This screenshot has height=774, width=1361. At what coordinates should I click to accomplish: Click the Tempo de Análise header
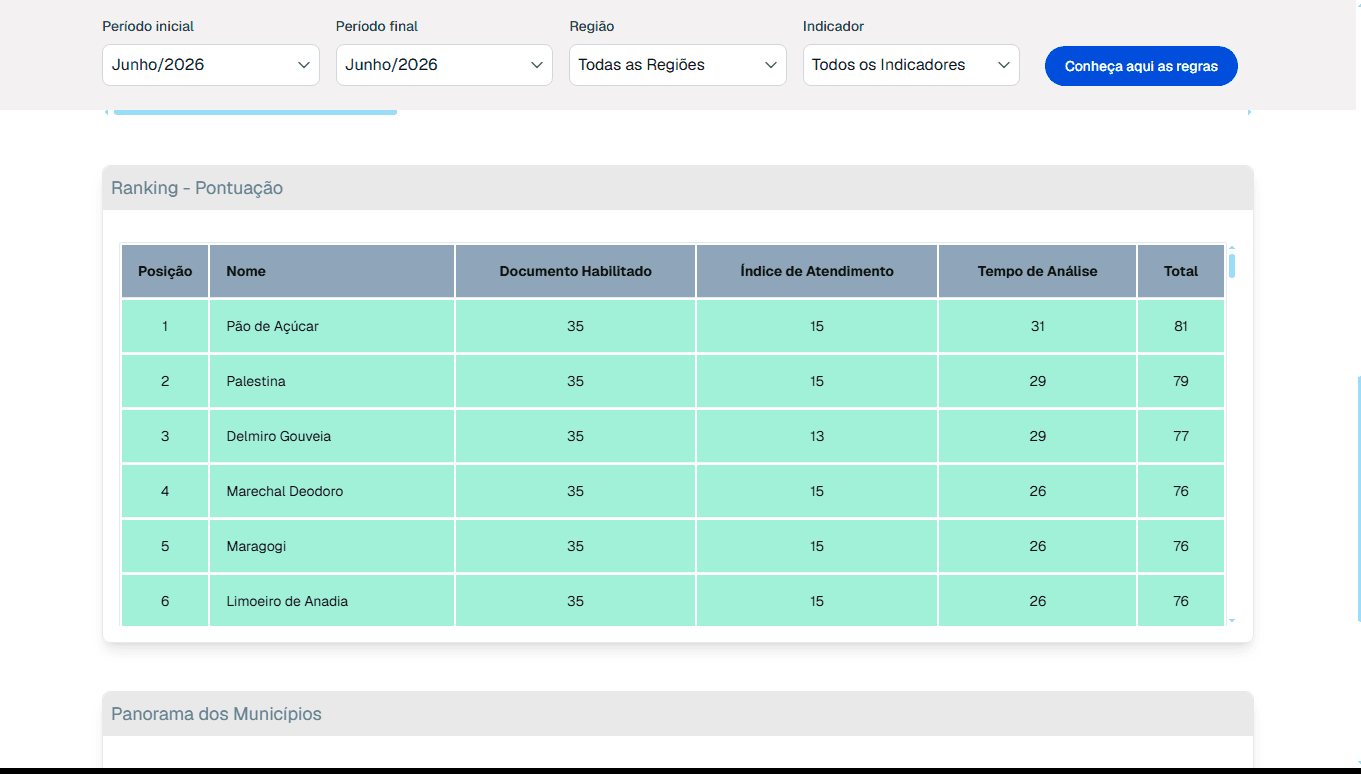pyautogui.click(x=1038, y=271)
